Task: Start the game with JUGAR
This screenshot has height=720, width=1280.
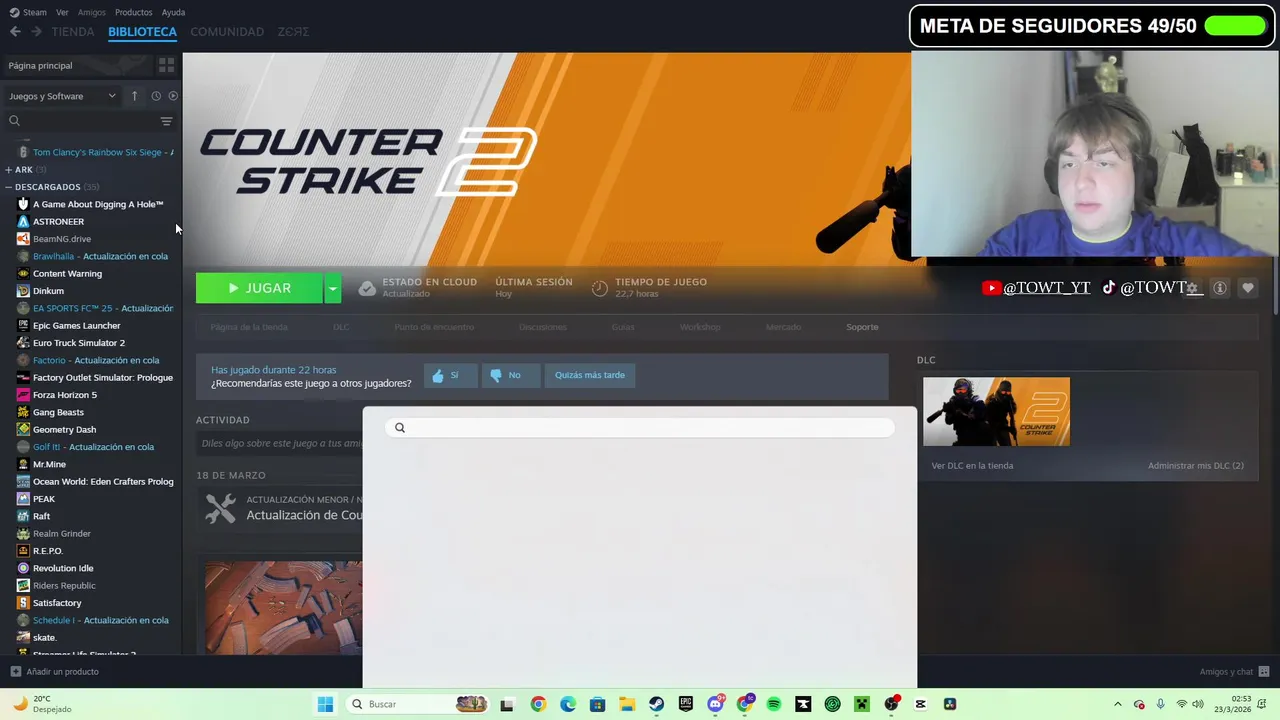Action: point(259,288)
